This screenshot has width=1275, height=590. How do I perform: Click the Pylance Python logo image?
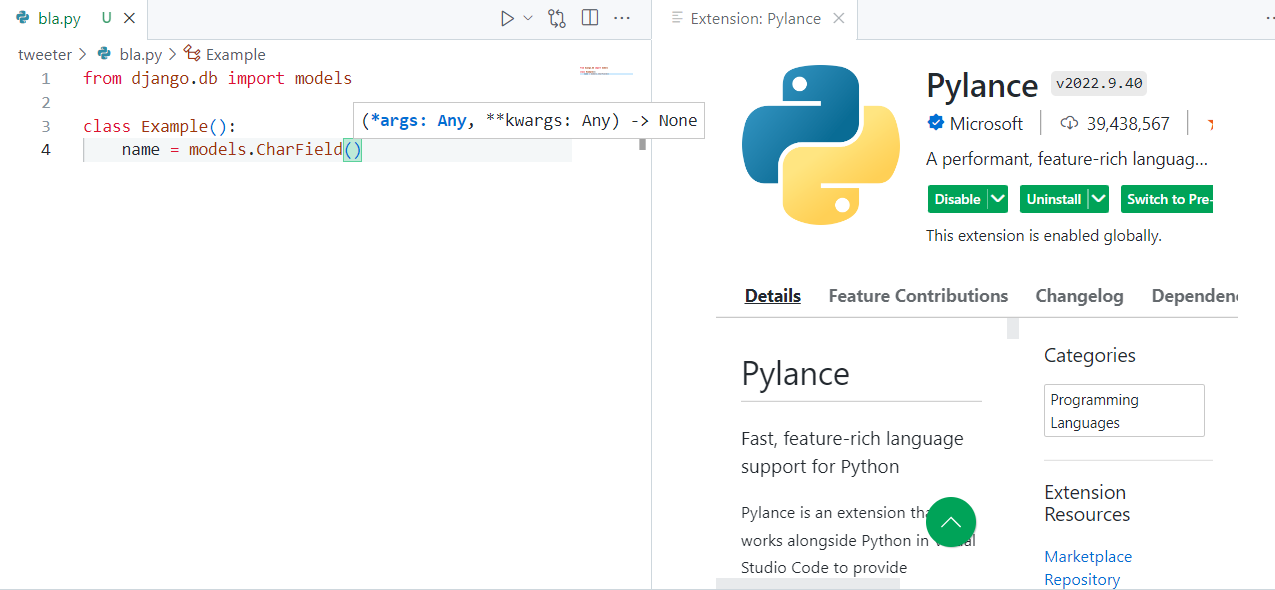820,144
